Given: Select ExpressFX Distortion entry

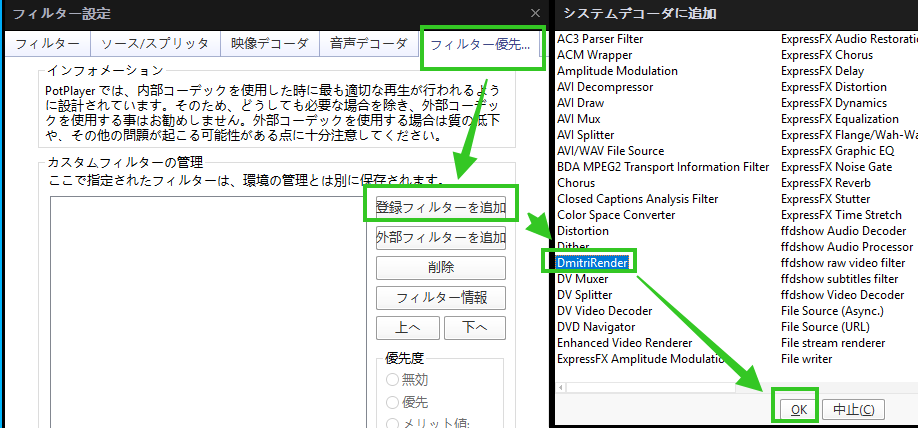Looking at the screenshot, I should tap(834, 87).
